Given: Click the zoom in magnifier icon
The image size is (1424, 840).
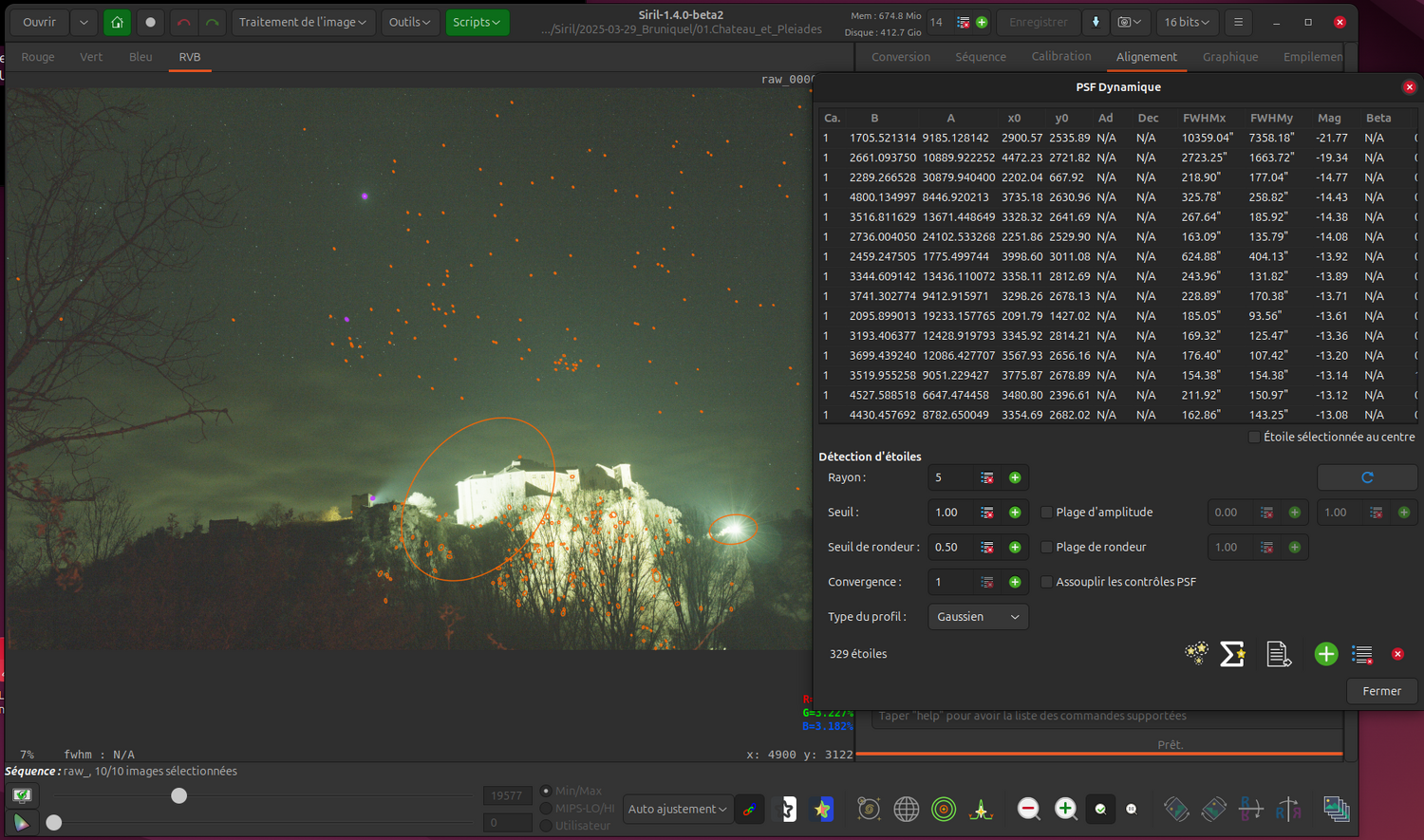Looking at the screenshot, I should click(1065, 809).
